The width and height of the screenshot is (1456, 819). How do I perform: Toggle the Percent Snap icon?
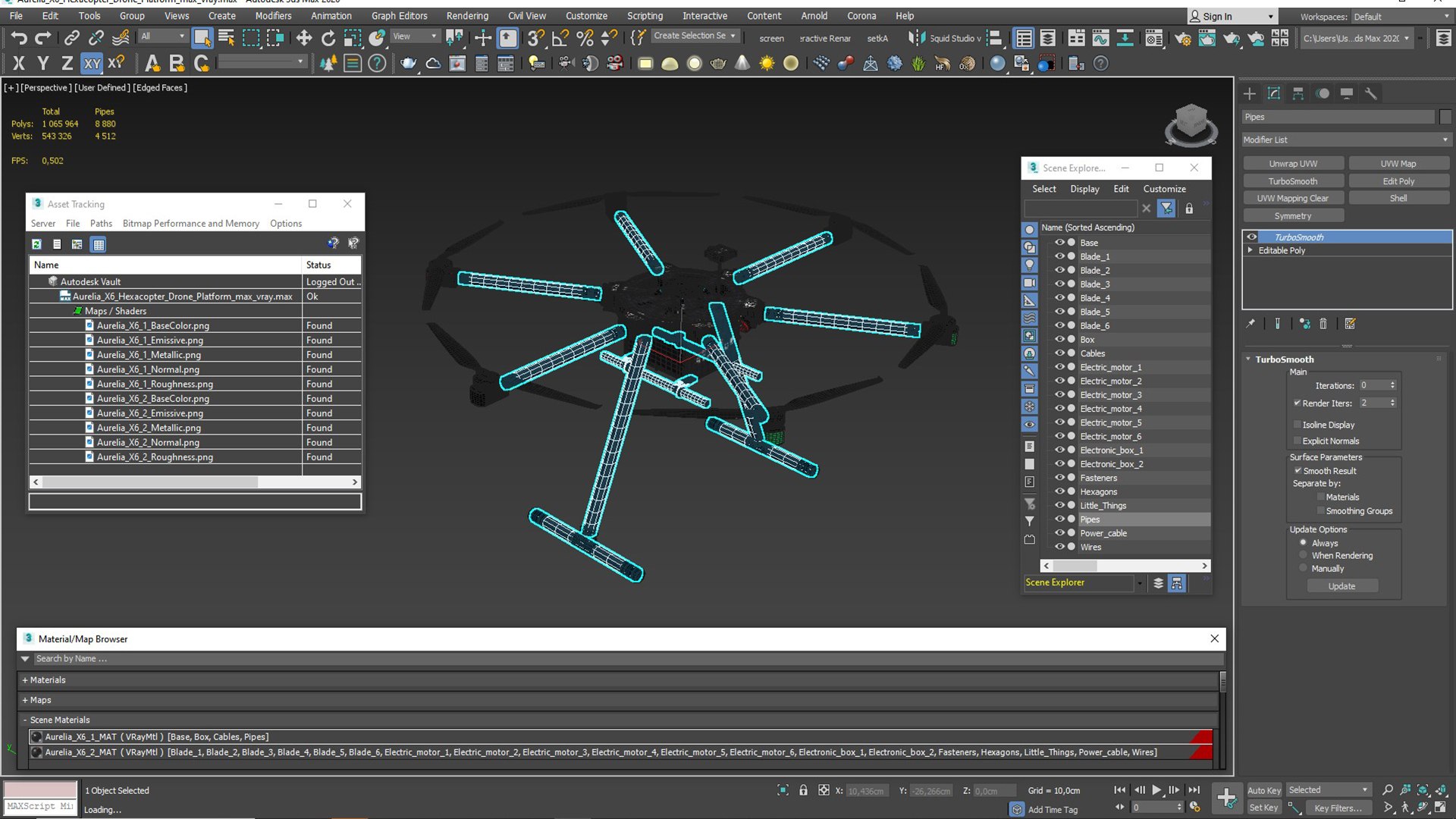pyautogui.click(x=585, y=38)
